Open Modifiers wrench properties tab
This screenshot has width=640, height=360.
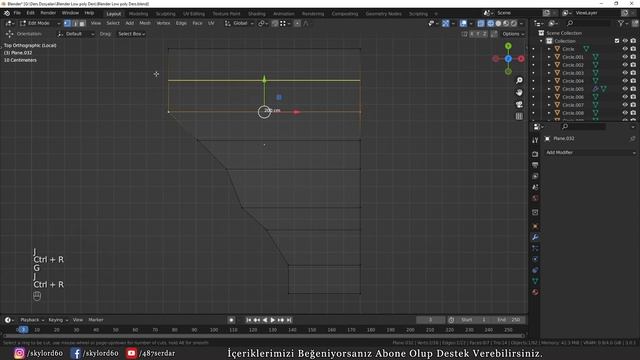535,237
